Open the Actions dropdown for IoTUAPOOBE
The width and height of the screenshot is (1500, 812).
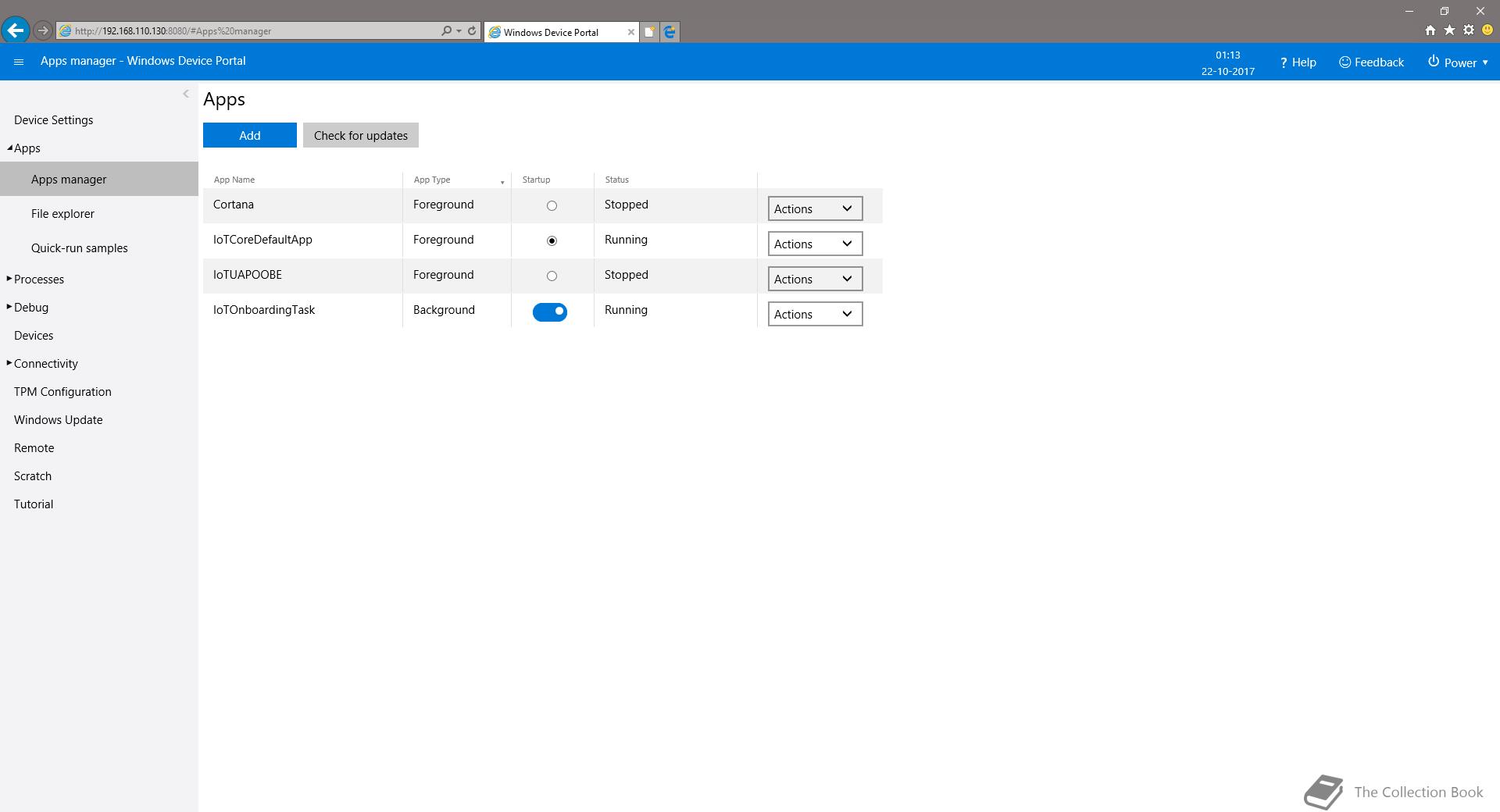pos(815,279)
